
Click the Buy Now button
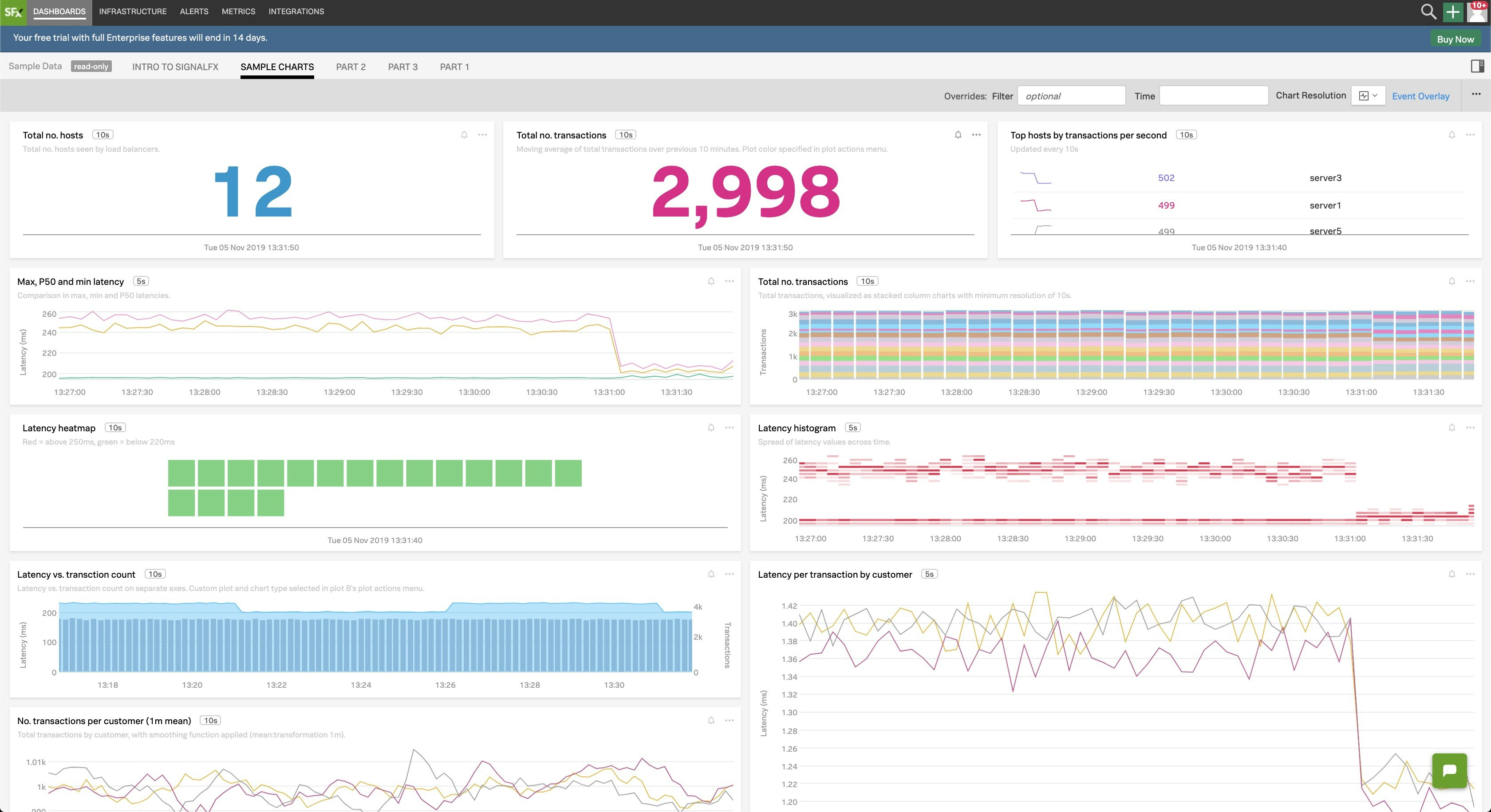pos(1455,39)
